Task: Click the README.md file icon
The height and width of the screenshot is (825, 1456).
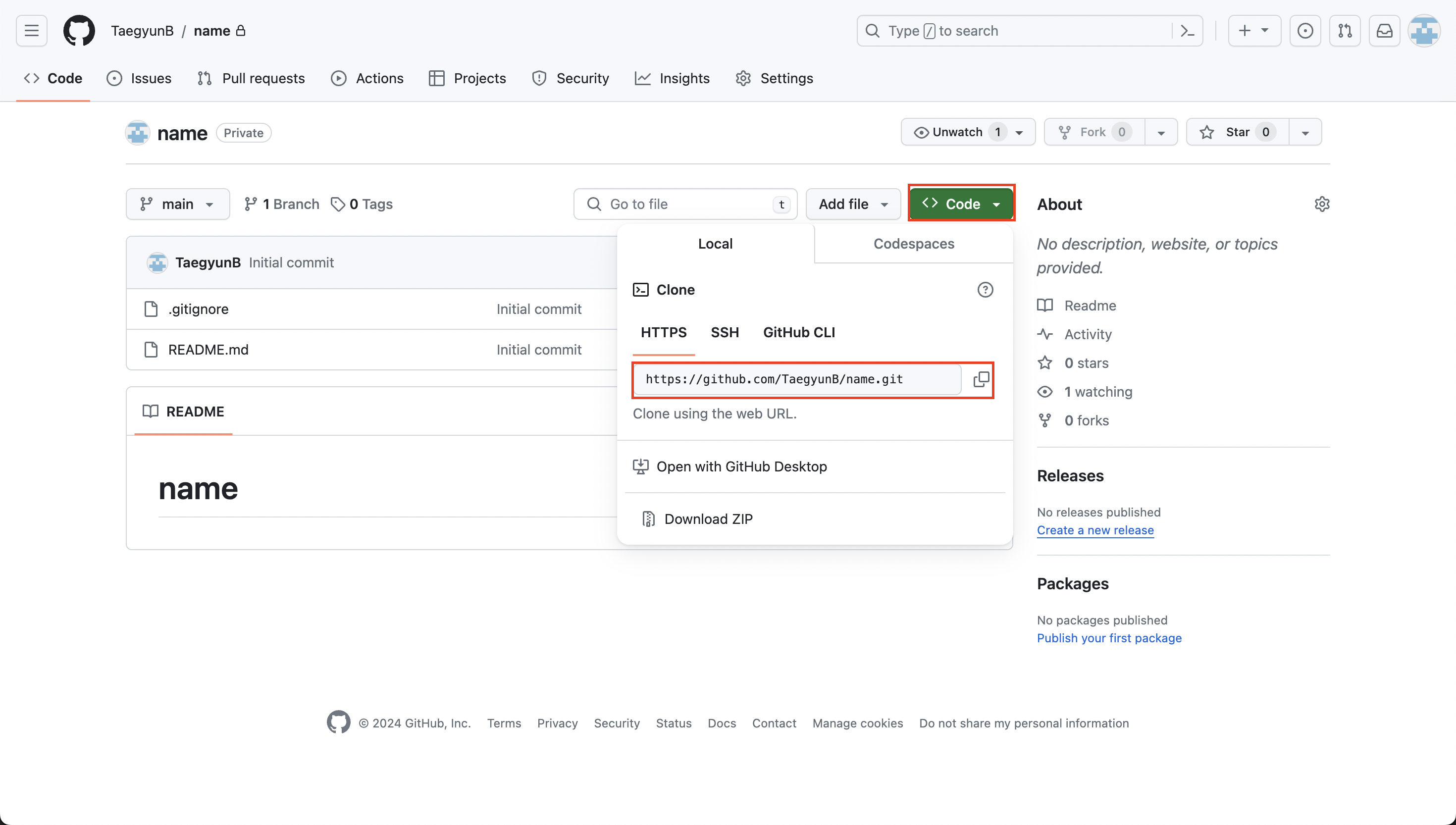Action: click(151, 350)
